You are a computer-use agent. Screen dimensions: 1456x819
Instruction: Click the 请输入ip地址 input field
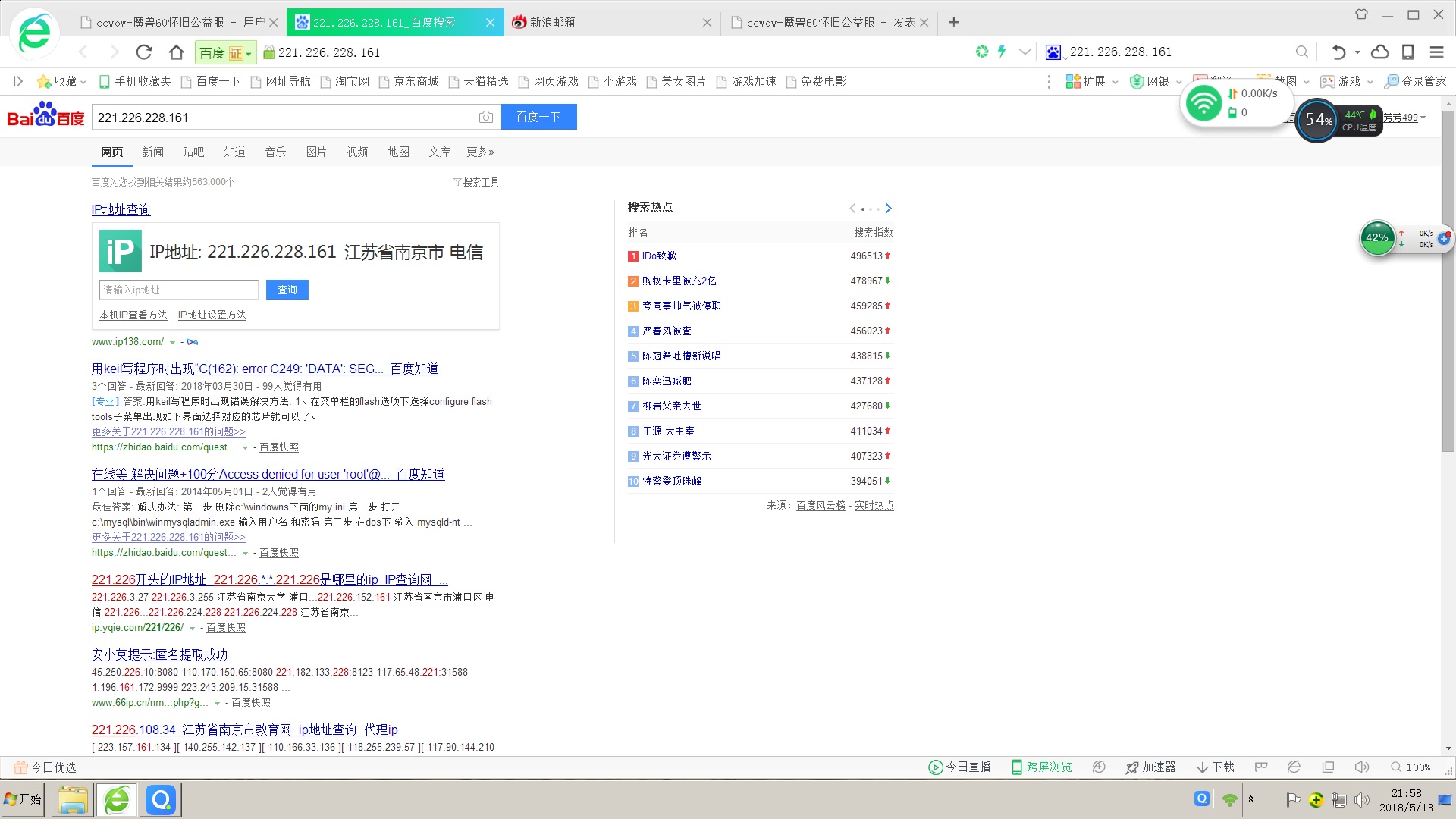click(179, 290)
